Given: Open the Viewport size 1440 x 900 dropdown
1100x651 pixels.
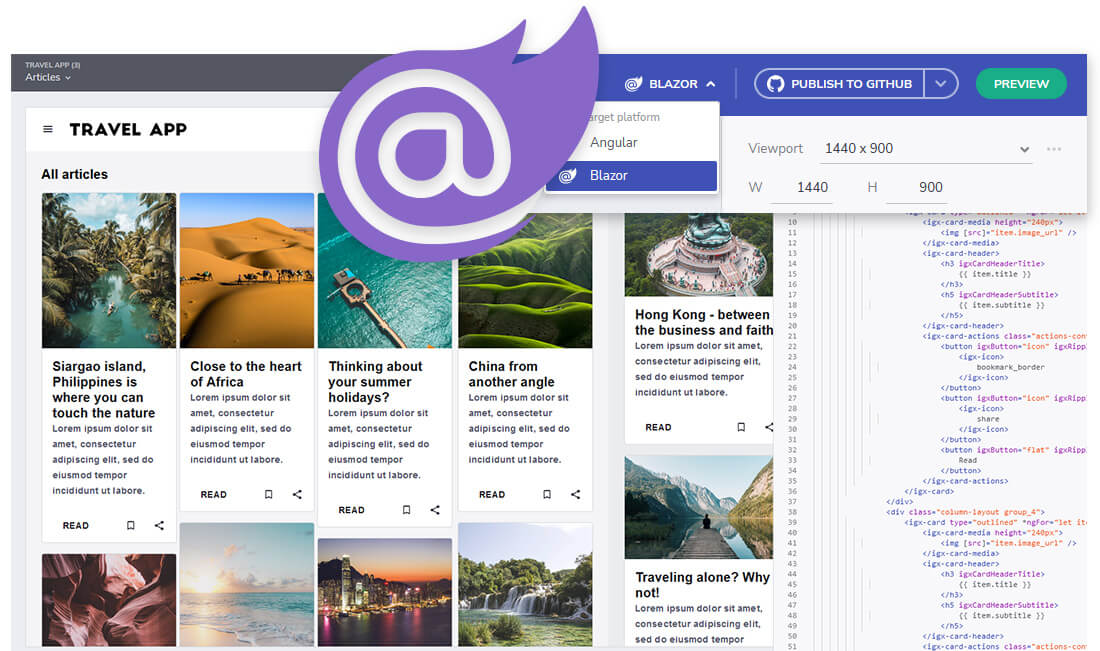Looking at the screenshot, I should (x=926, y=149).
